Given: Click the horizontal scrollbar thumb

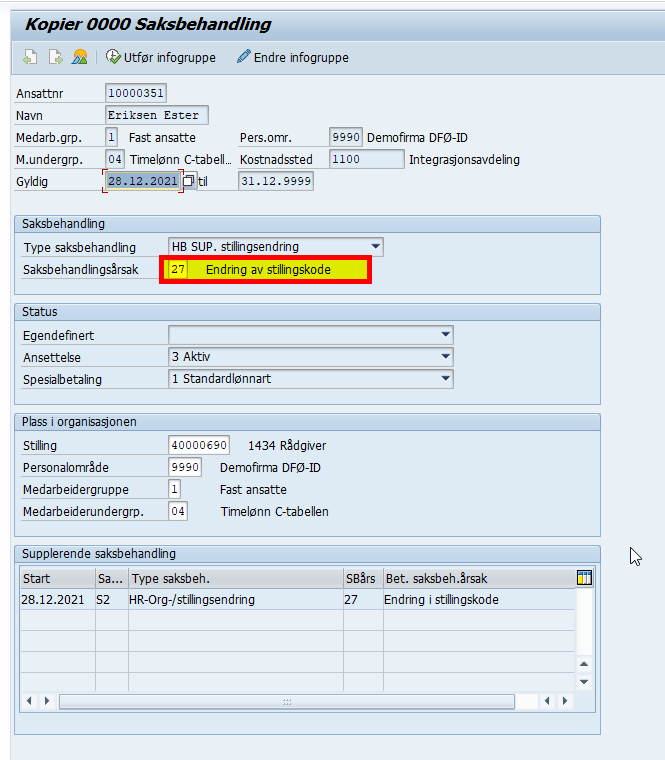Looking at the screenshot, I should pyautogui.click(x=286, y=701).
